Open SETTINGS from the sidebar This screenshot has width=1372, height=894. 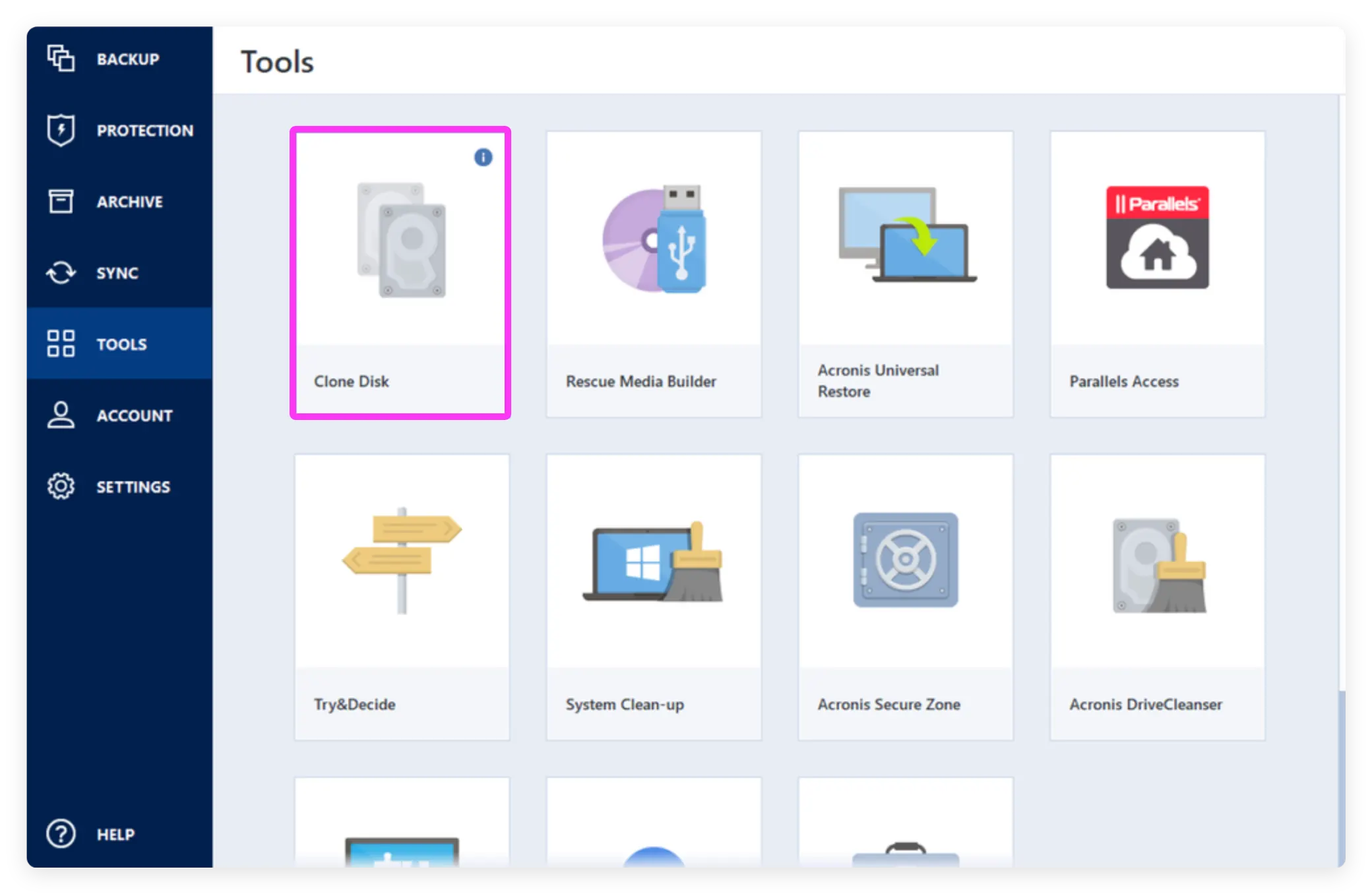pos(119,486)
